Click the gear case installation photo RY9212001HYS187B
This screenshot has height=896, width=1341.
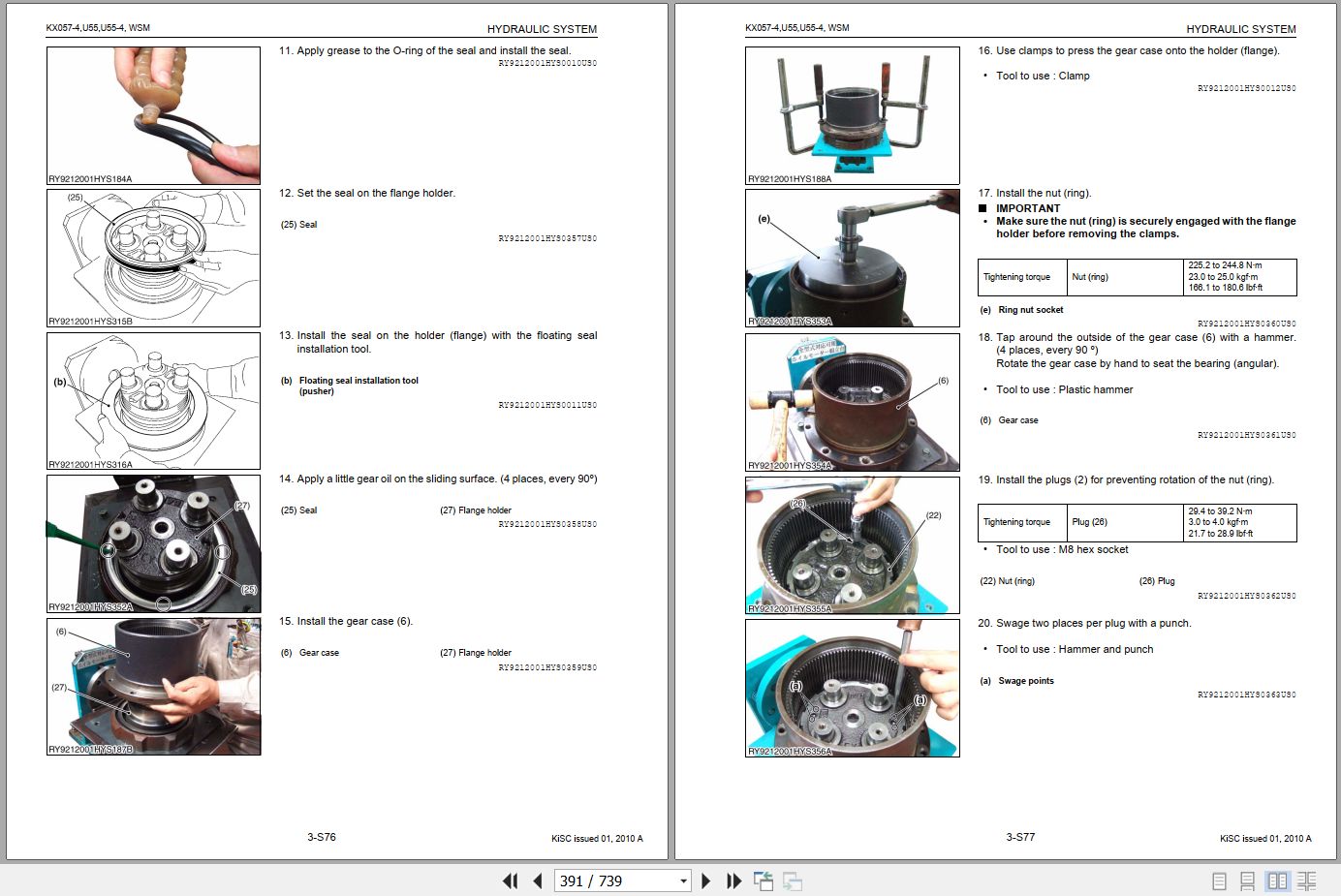(x=152, y=687)
